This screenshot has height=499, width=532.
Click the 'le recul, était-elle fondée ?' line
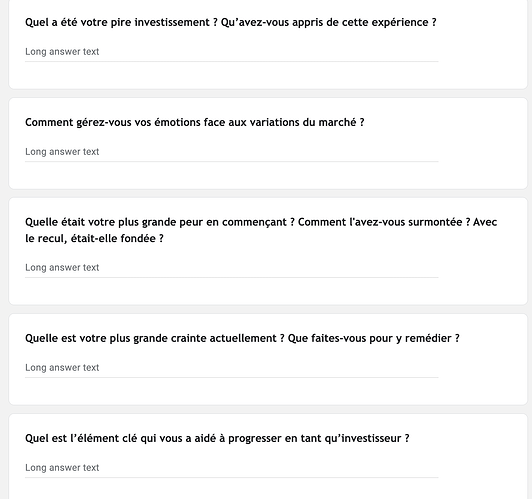pyautogui.click(x=94, y=238)
